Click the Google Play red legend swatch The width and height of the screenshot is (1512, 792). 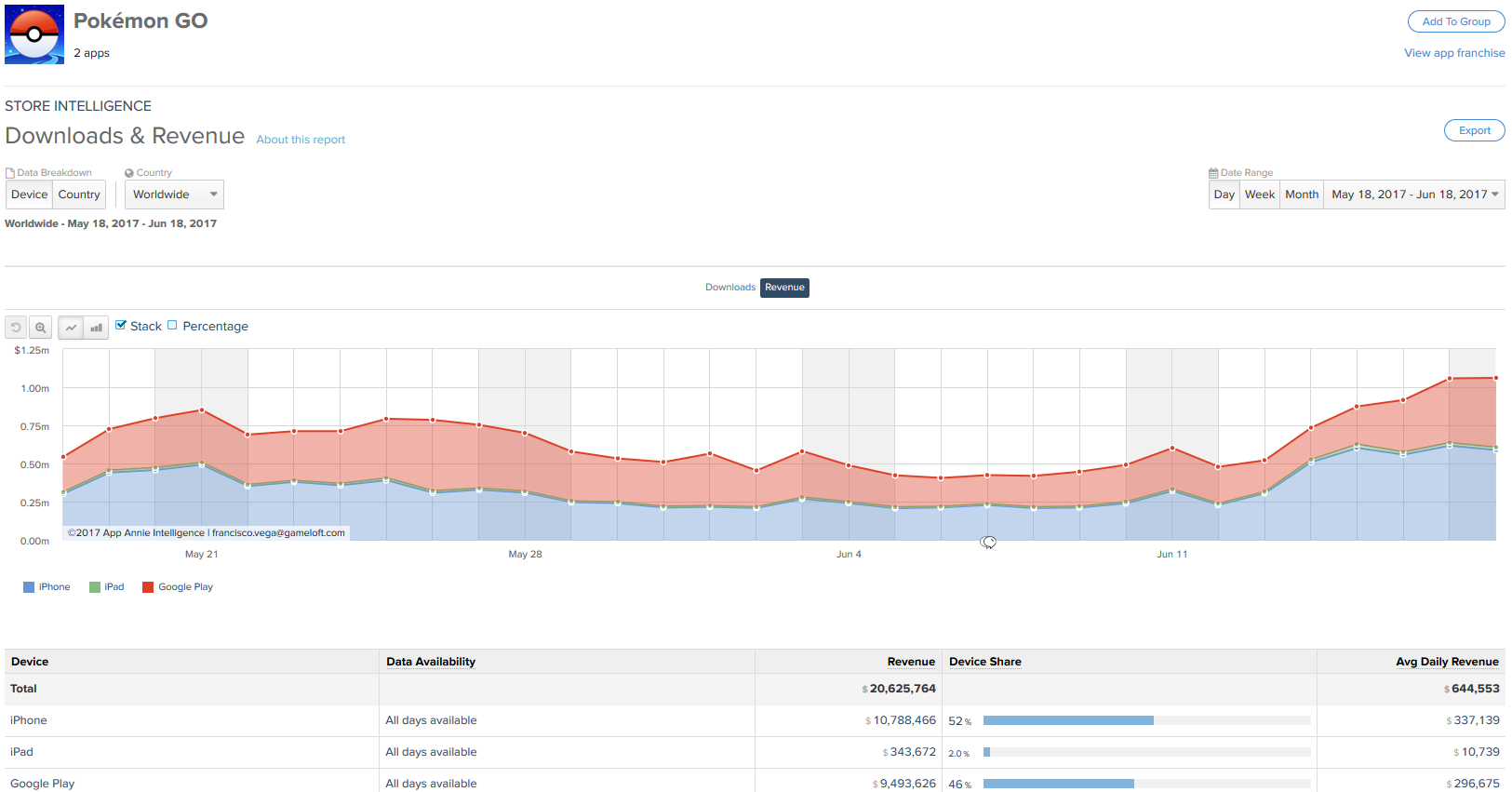pyautogui.click(x=148, y=587)
